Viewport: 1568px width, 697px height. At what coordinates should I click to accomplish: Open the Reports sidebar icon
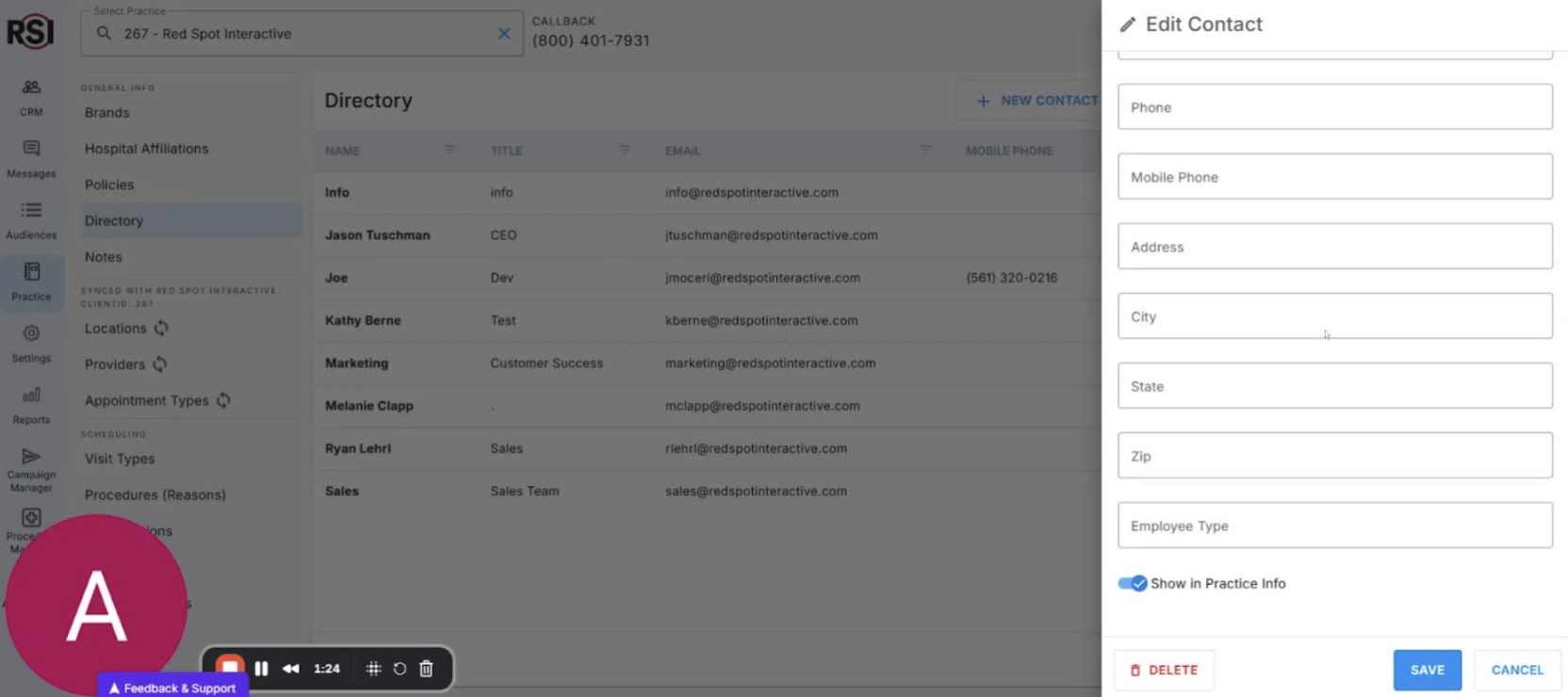point(31,404)
